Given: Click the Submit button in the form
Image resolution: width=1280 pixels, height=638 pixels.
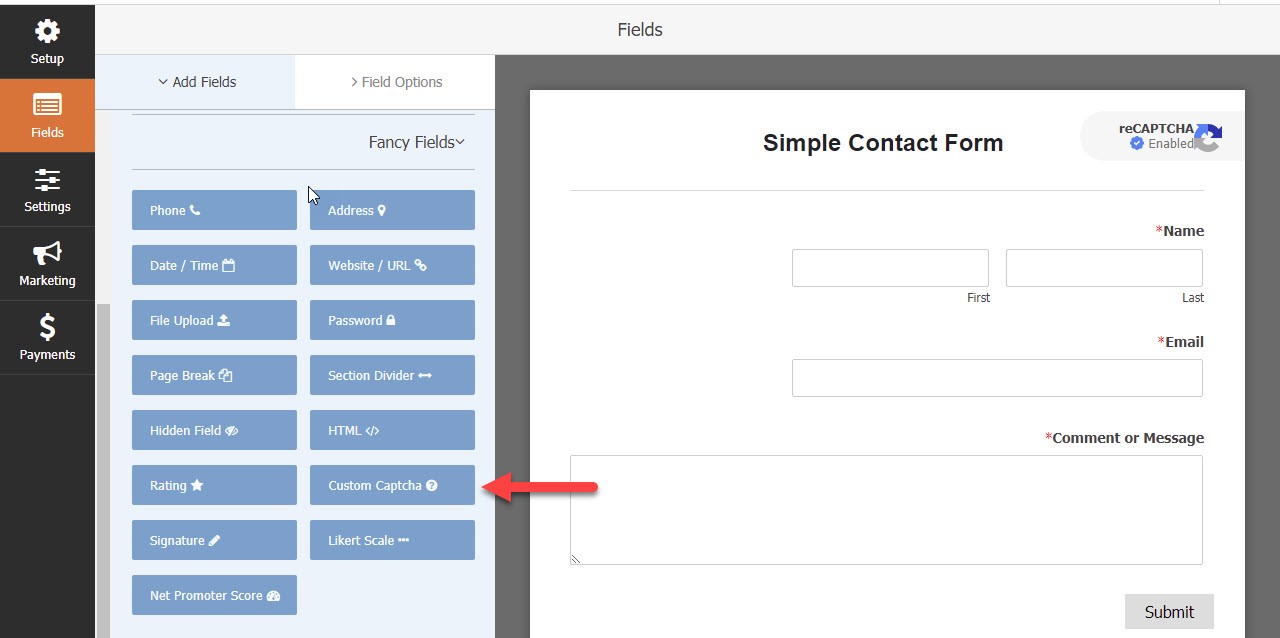Looking at the screenshot, I should coord(1168,612).
